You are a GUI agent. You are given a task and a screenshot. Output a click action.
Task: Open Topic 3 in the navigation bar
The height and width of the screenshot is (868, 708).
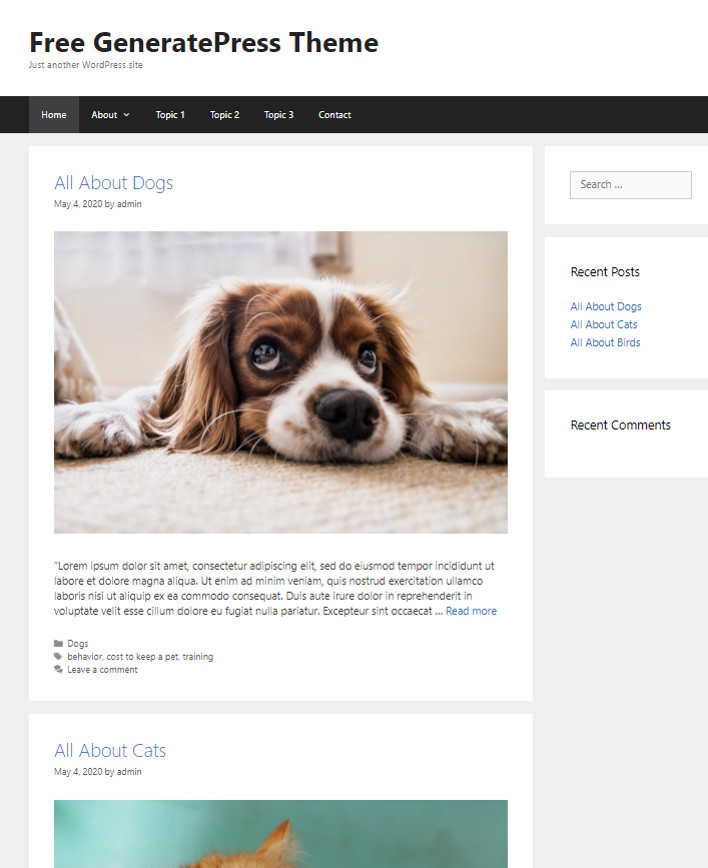coord(278,115)
